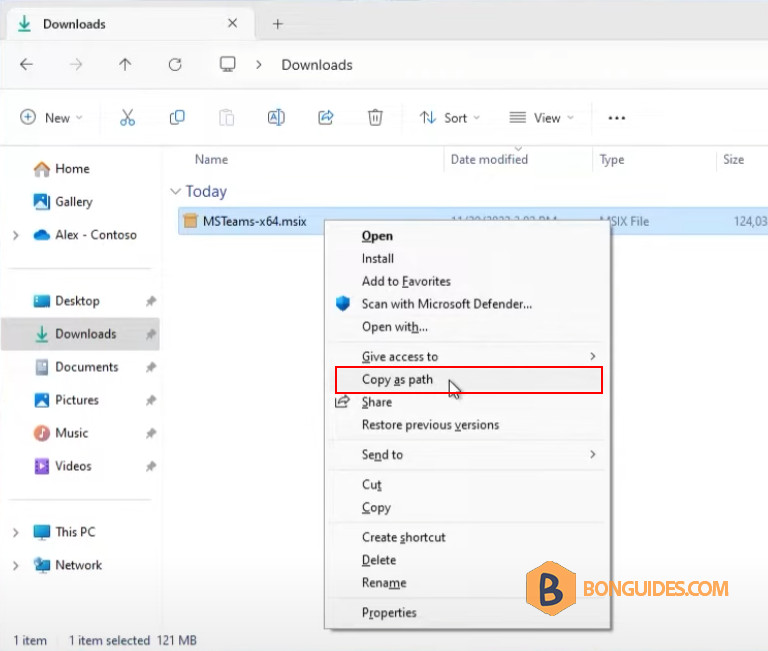
Task: Select Add to Favorites
Action: 406,281
